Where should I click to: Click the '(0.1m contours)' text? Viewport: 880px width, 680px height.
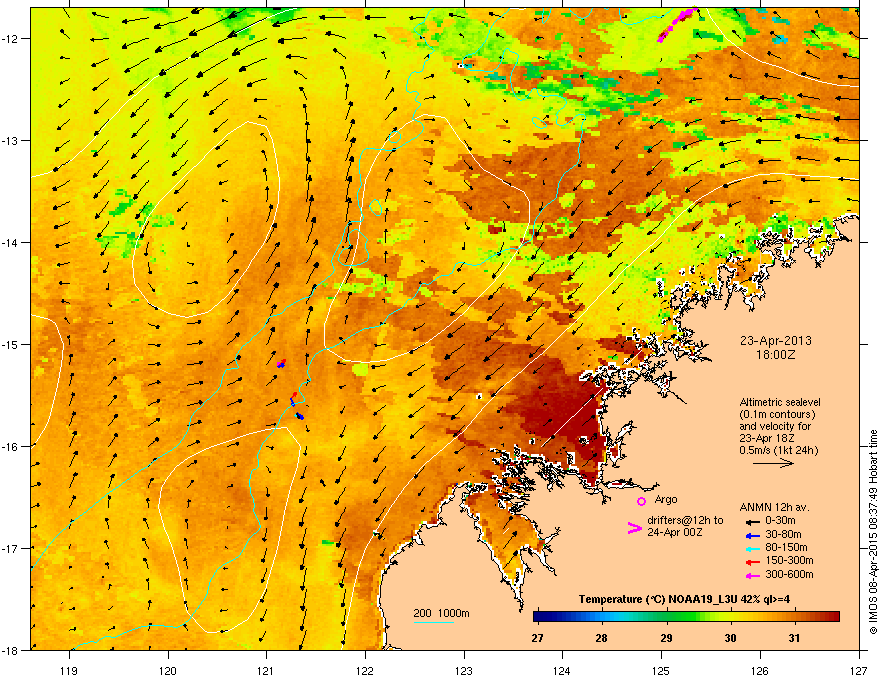coord(777,415)
